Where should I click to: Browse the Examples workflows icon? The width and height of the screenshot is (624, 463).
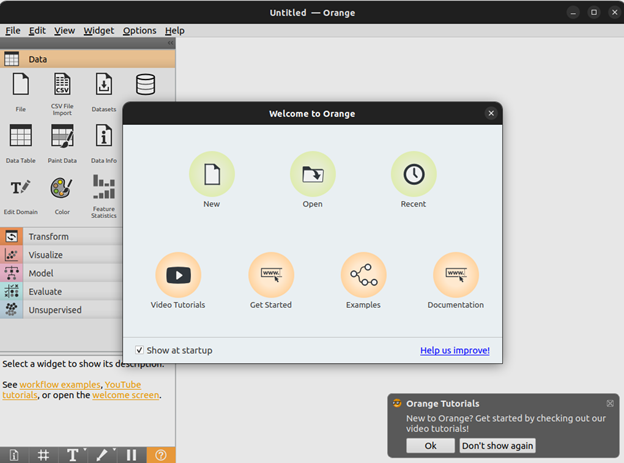click(x=363, y=275)
